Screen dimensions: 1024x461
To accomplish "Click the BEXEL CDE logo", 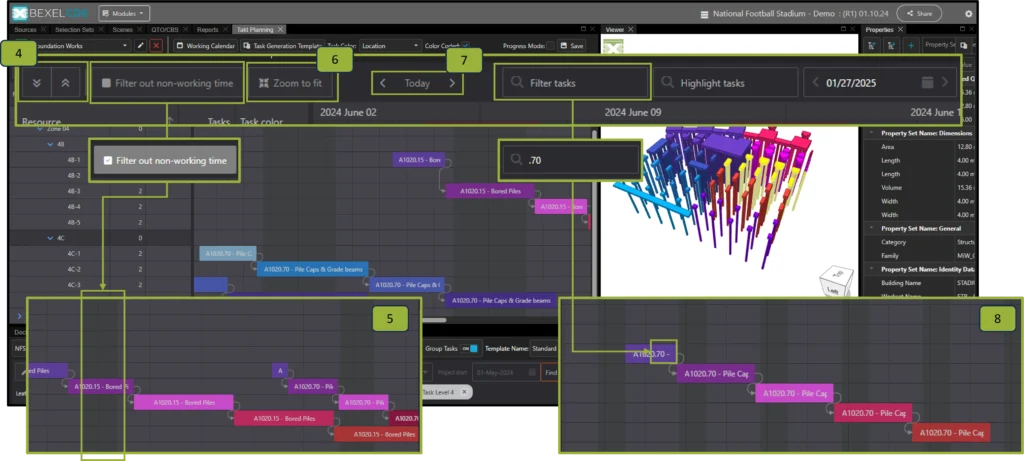I will click(x=50, y=13).
